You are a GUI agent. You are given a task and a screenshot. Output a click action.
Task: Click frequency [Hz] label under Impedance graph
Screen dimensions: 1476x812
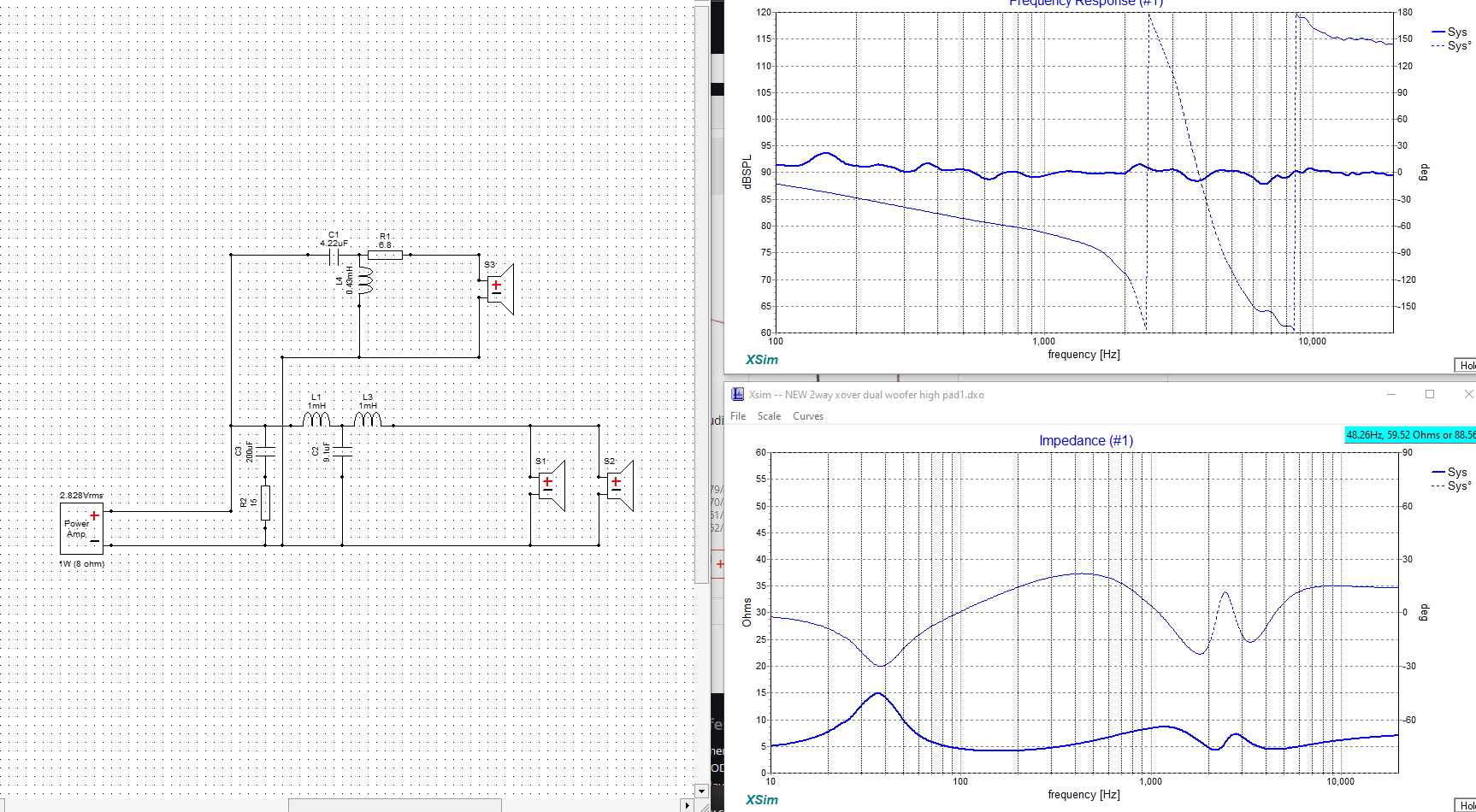pos(1083,794)
